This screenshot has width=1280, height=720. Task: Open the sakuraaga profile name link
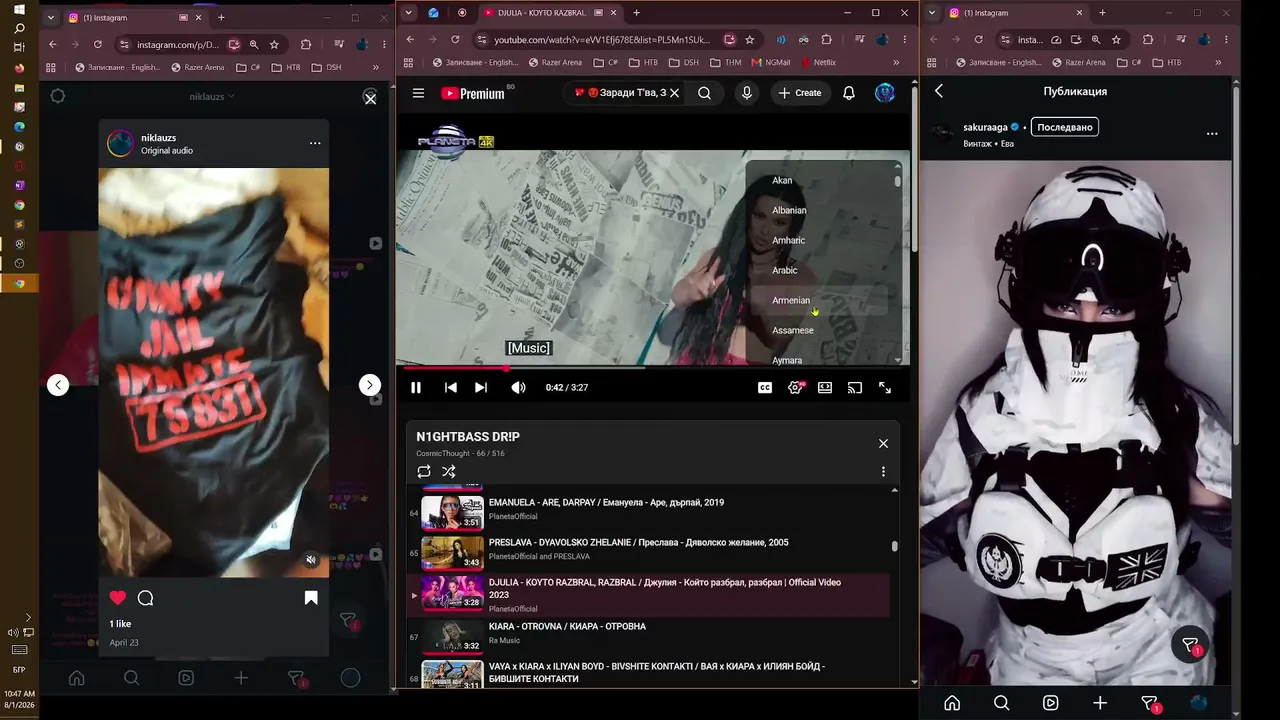click(985, 127)
